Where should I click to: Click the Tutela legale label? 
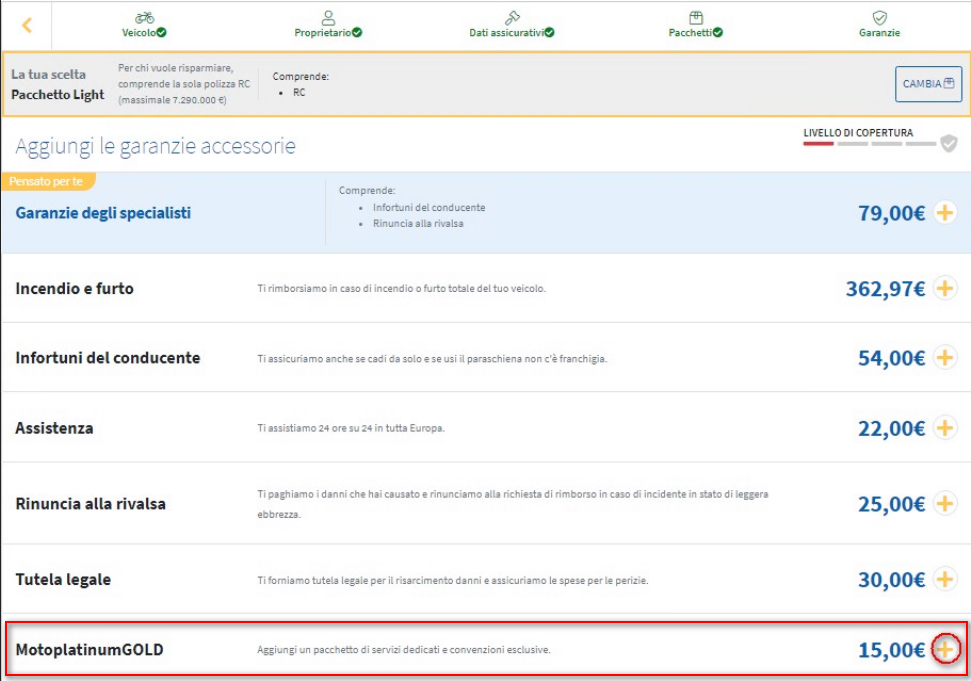tap(63, 579)
